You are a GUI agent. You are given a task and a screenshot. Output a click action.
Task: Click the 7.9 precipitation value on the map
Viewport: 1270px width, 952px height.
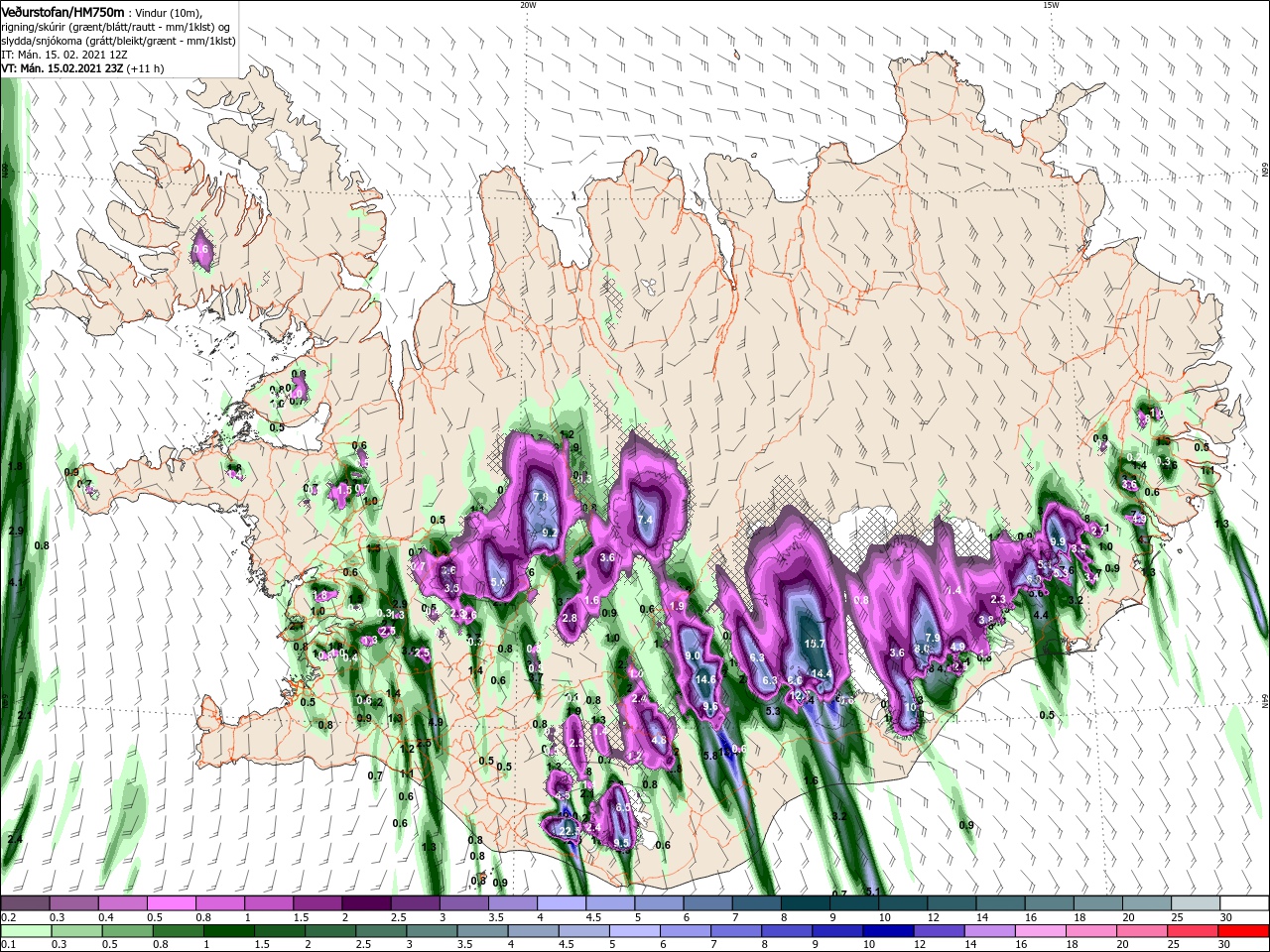coord(932,638)
